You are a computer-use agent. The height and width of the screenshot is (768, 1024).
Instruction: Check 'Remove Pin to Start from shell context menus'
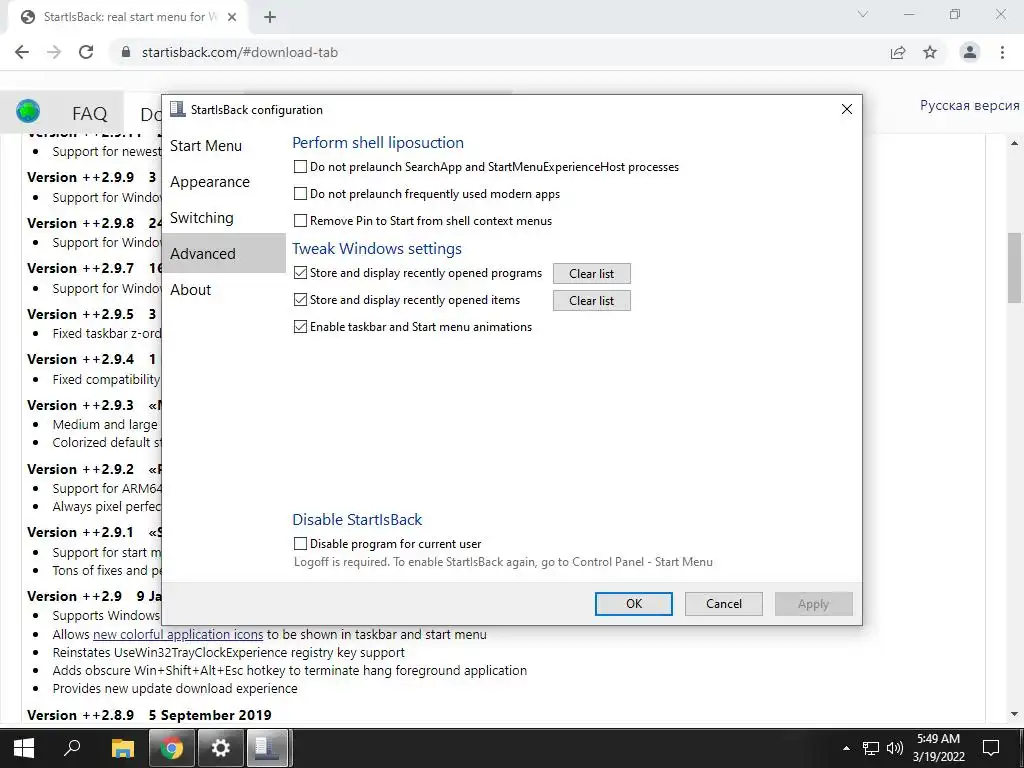(x=300, y=221)
